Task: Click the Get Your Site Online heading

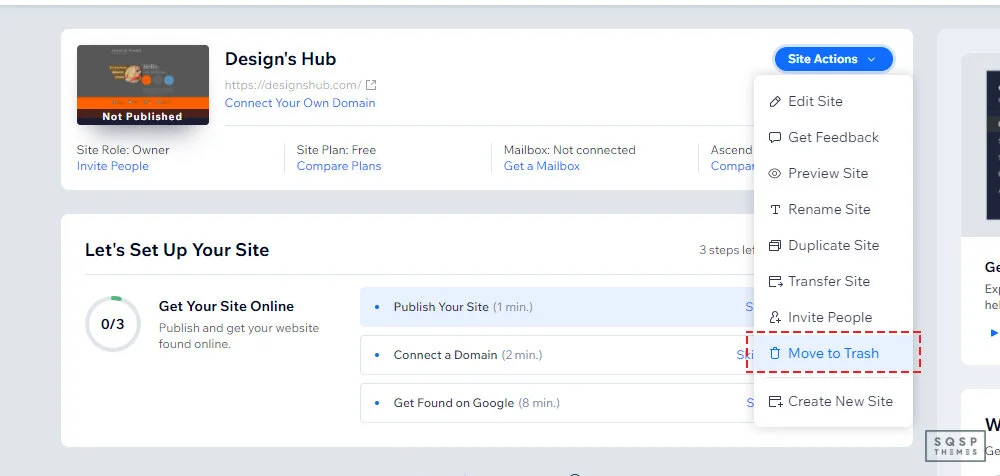Action: [x=226, y=306]
